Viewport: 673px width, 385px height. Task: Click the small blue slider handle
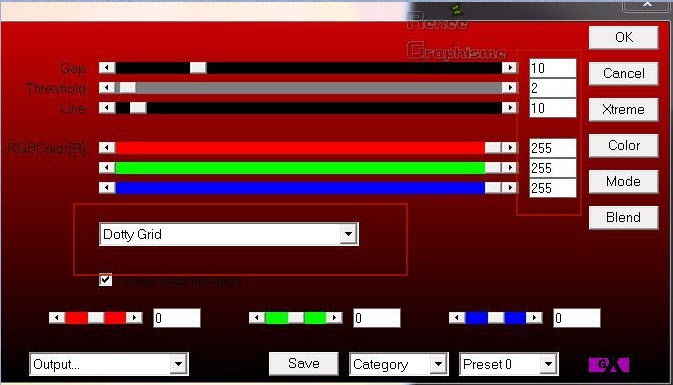click(x=496, y=318)
